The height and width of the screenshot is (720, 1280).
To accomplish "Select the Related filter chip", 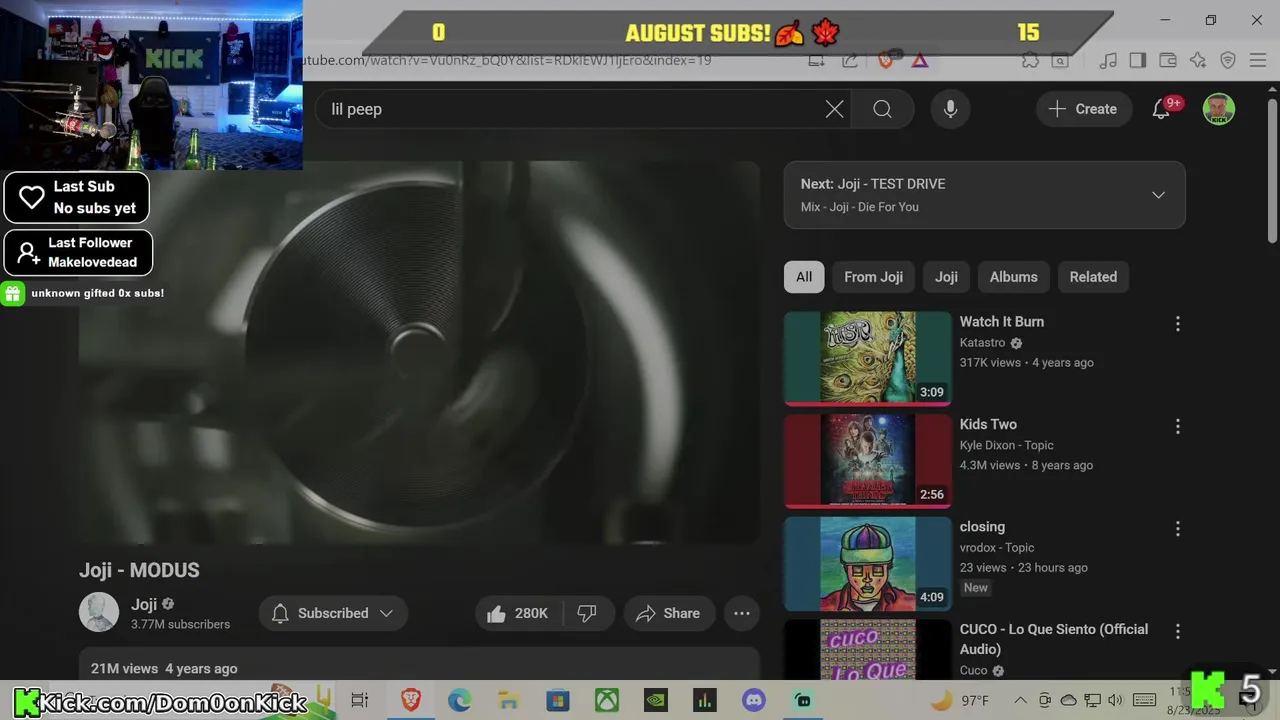I will tap(1093, 277).
